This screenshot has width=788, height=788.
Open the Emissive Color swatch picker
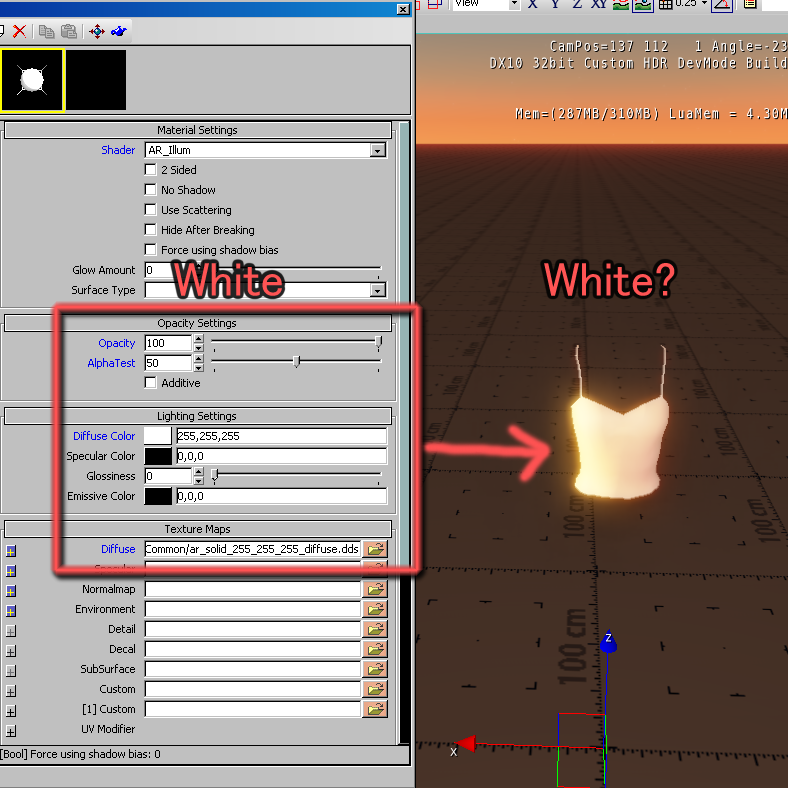[x=158, y=496]
